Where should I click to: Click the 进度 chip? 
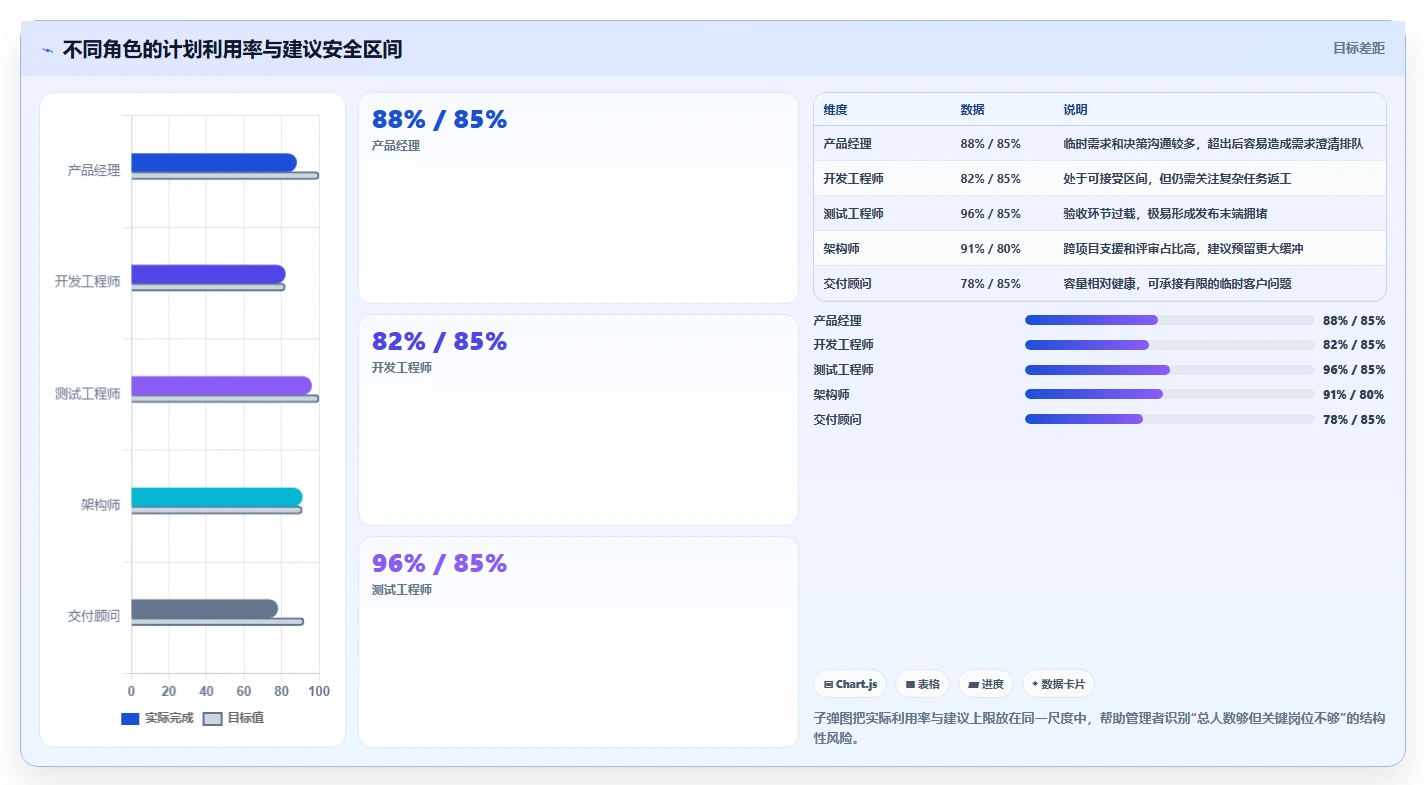click(x=985, y=684)
